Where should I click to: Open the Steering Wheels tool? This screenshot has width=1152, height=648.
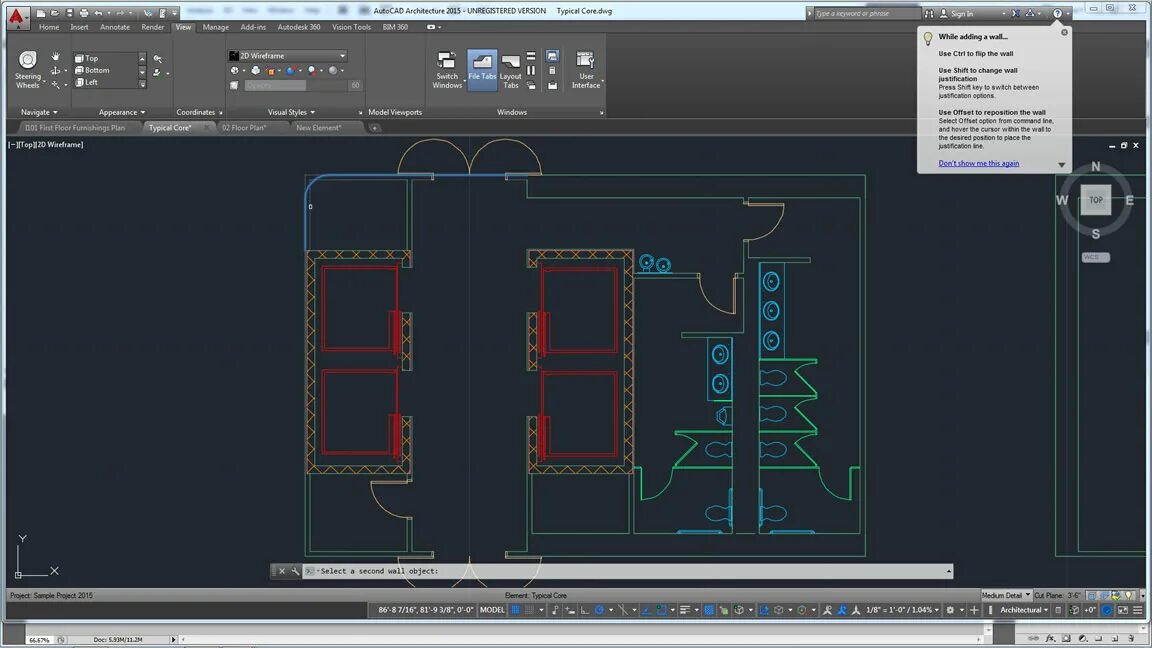(x=27, y=70)
